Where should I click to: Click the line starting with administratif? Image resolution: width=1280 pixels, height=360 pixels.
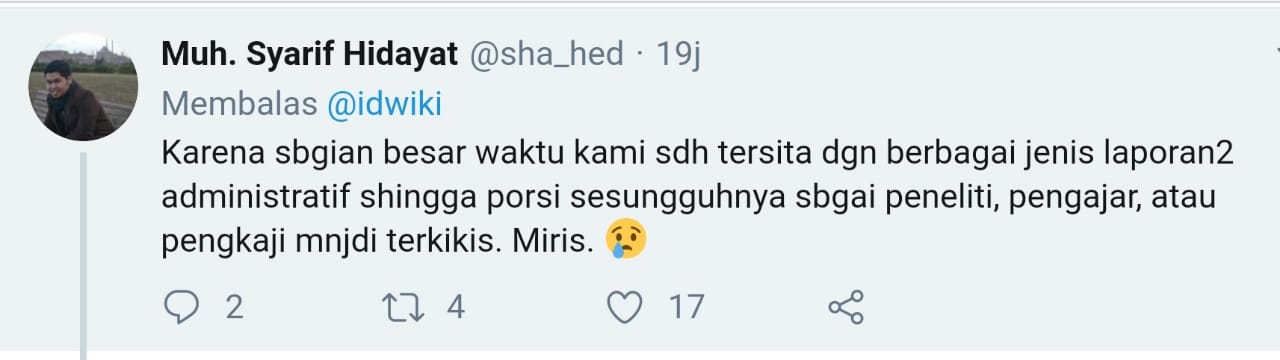[688, 198]
